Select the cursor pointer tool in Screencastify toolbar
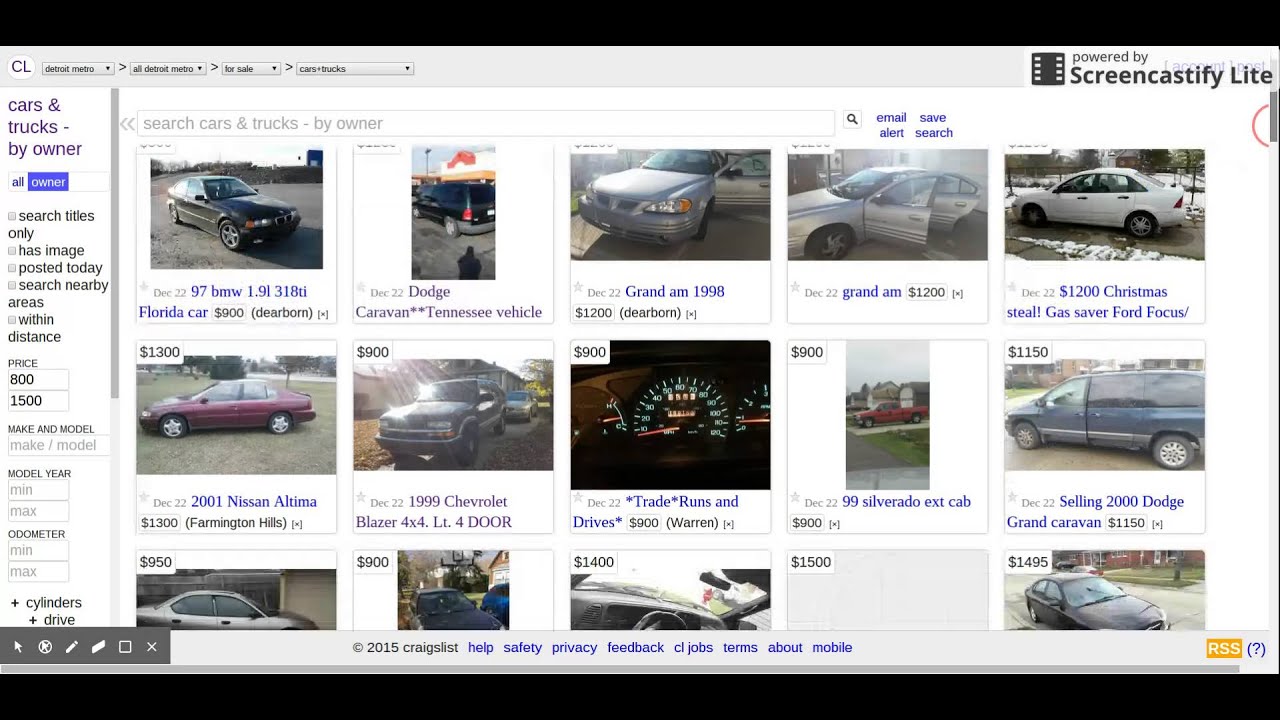Screen dimensions: 1280x720 [x=18, y=647]
